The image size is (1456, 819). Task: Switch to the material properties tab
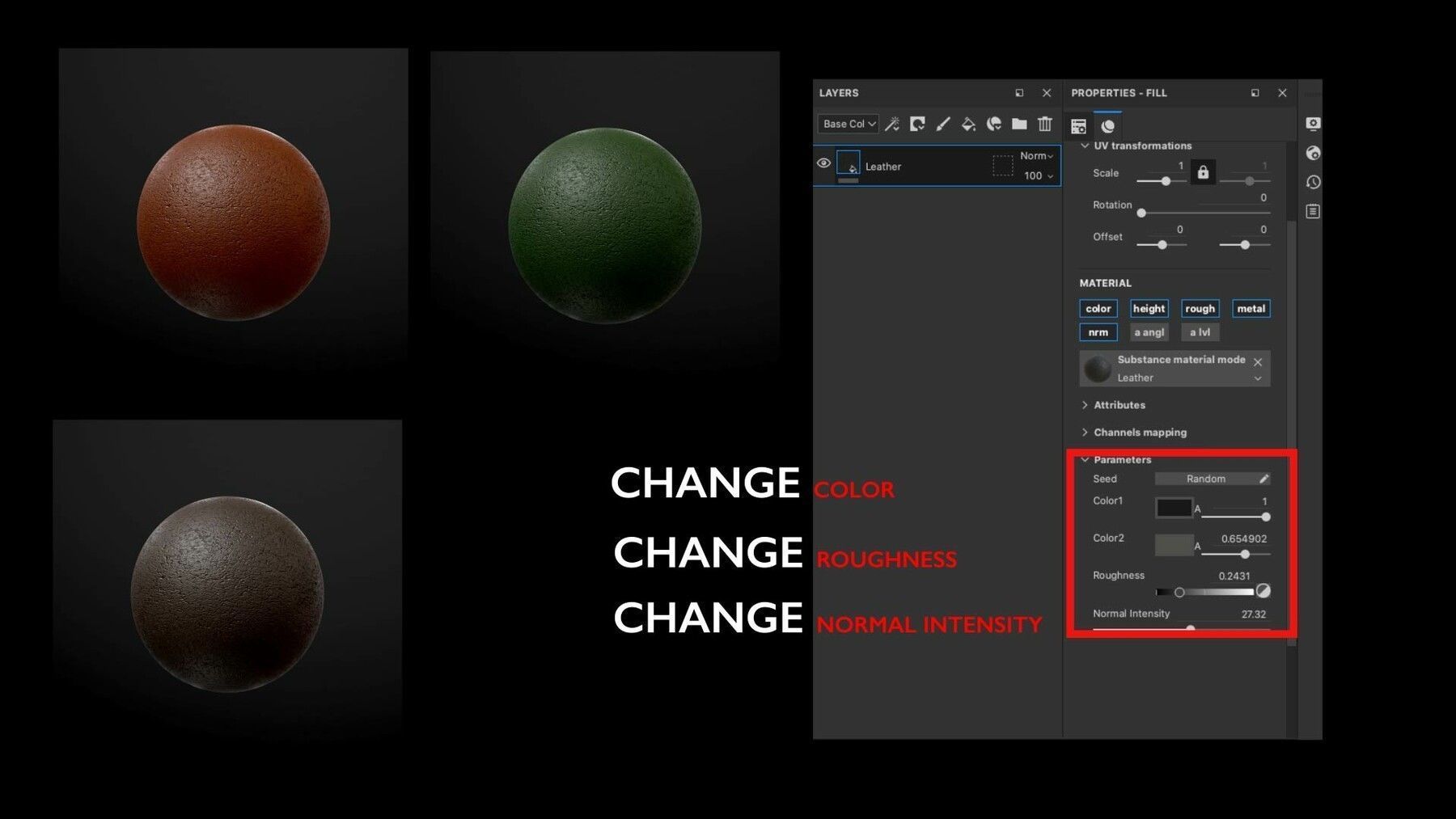pyautogui.click(x=1108, y=126)
